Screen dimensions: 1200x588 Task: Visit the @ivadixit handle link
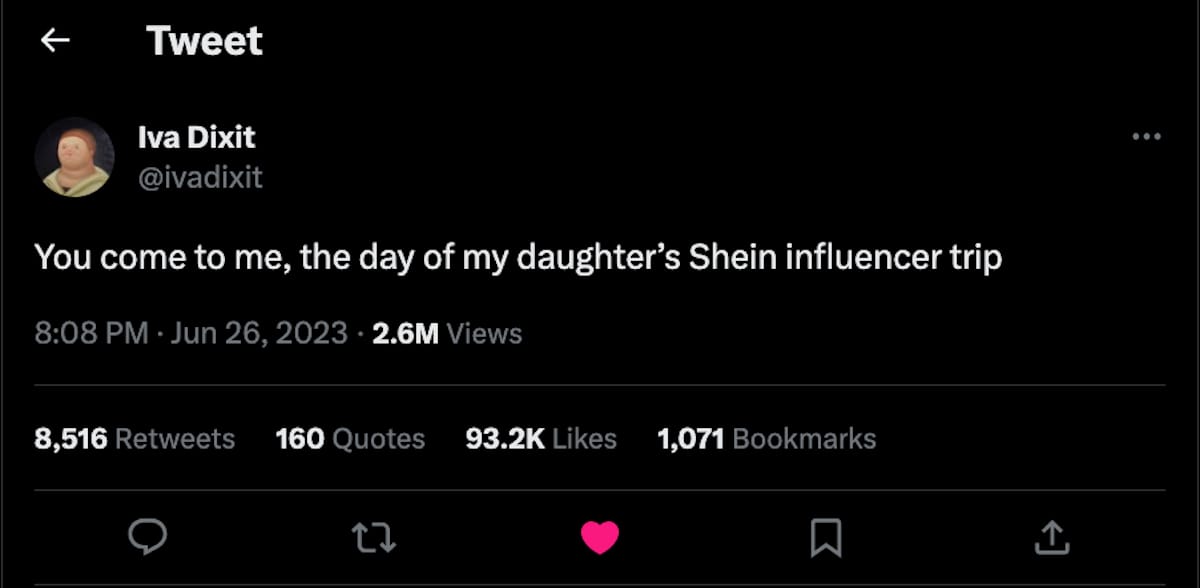coord(201,177)
